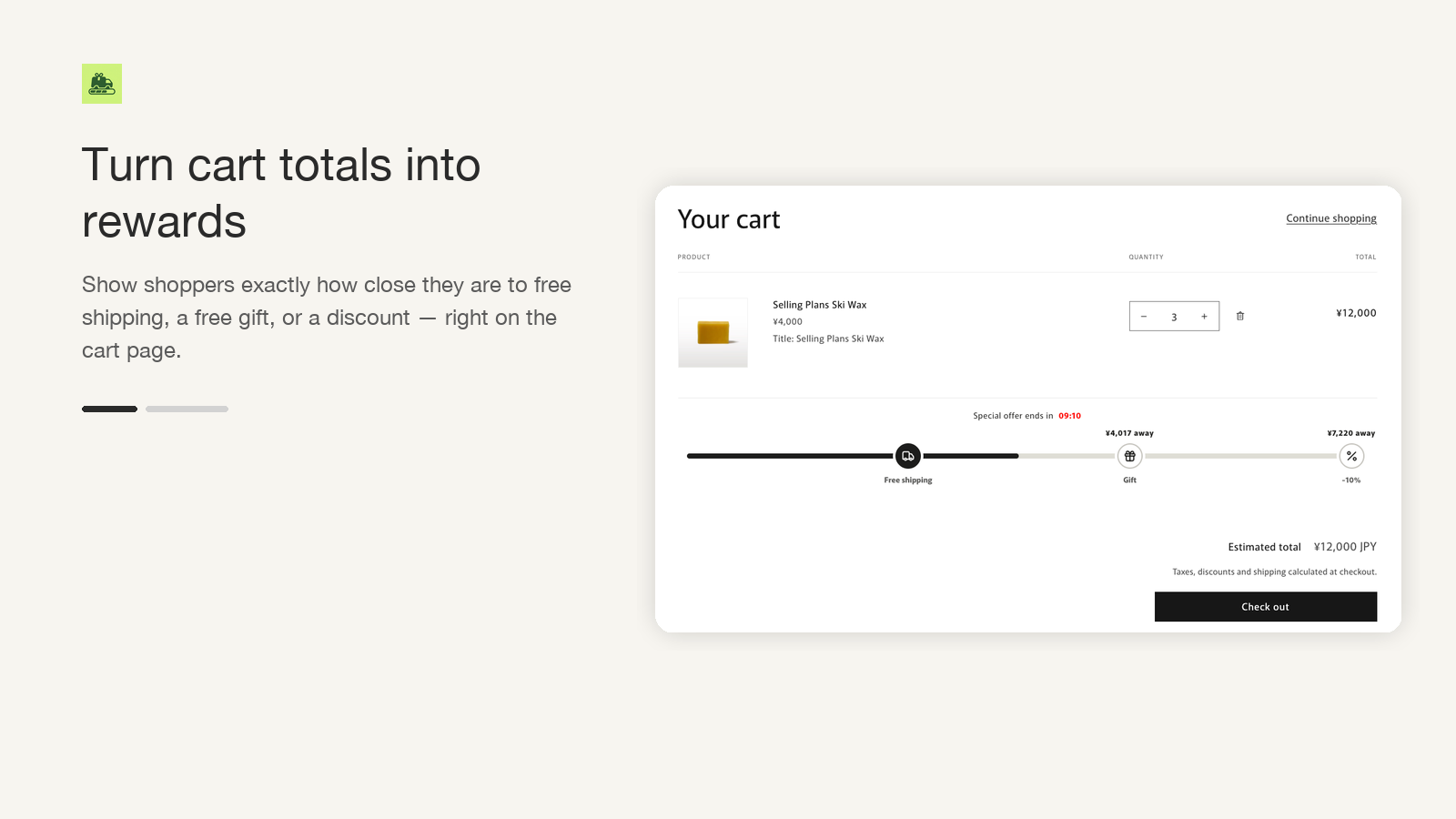
Task: Click the Your cart heading
Action: pyautogui.click(x=729, y=219)
